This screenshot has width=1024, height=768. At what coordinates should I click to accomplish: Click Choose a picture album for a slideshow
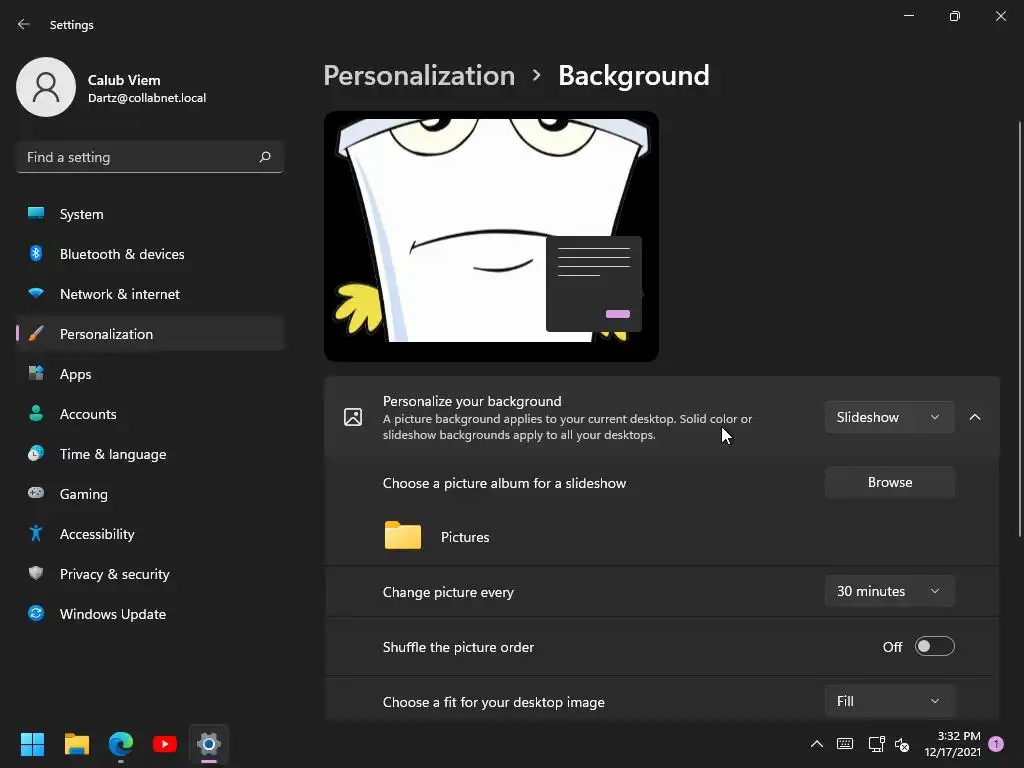[x=504, y=483]
